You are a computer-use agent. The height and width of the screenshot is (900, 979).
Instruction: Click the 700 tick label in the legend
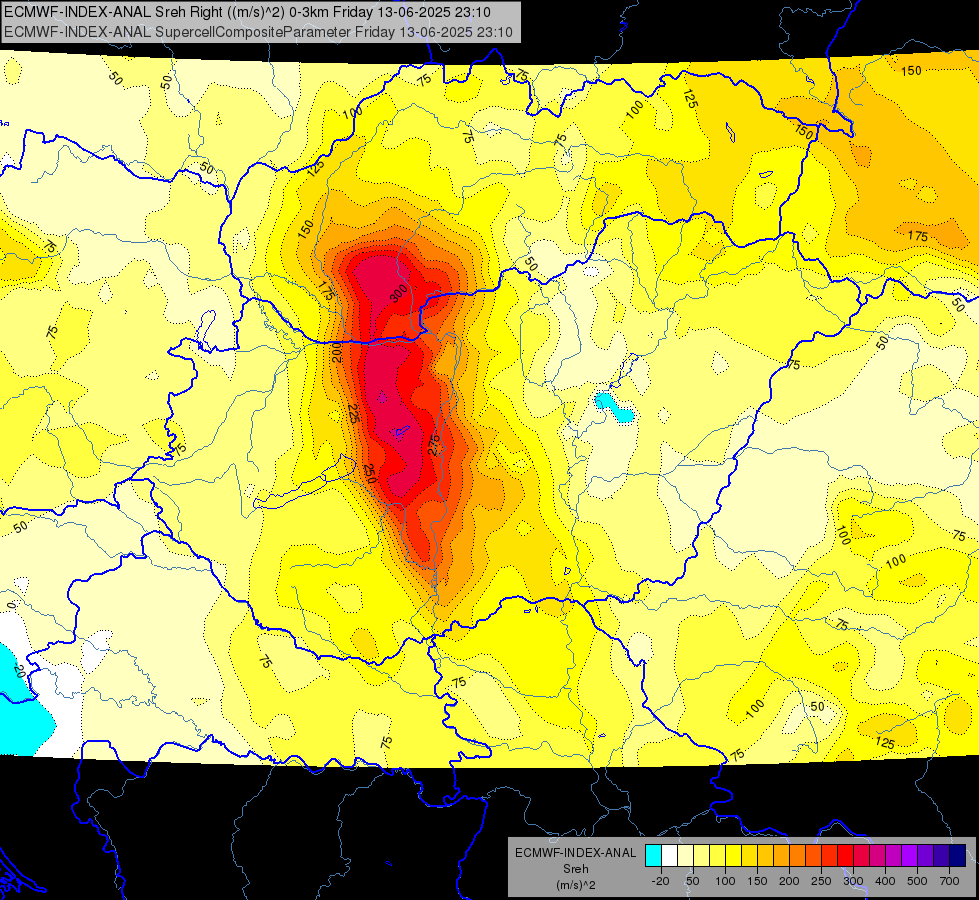(949, 881)
